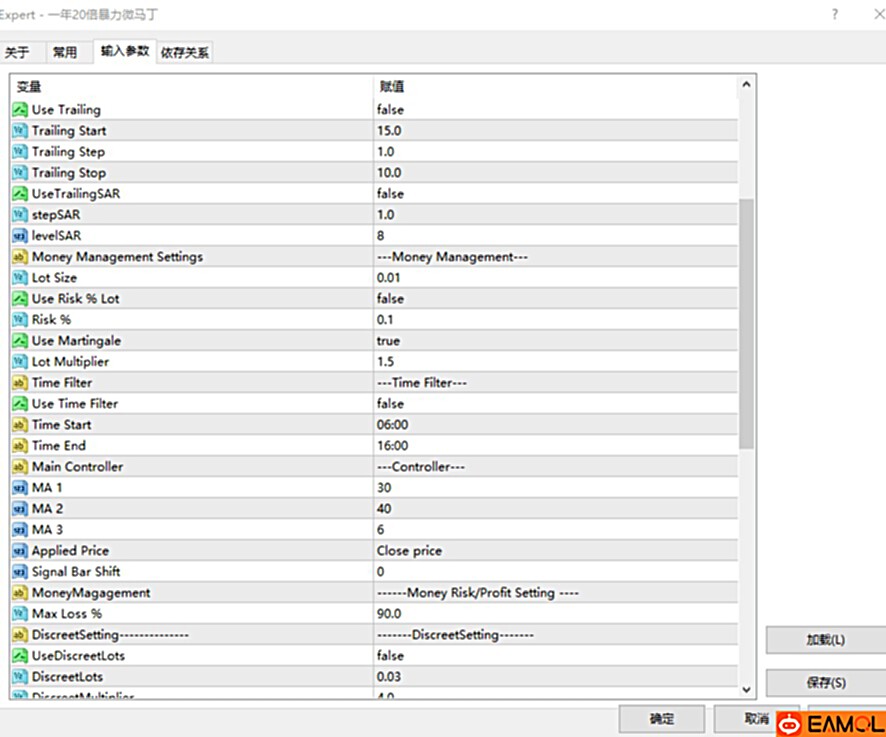The height and width of the screenshot is (737, 886).
Task: Switch to the 依存关系 tab
Action: point(185,53)
